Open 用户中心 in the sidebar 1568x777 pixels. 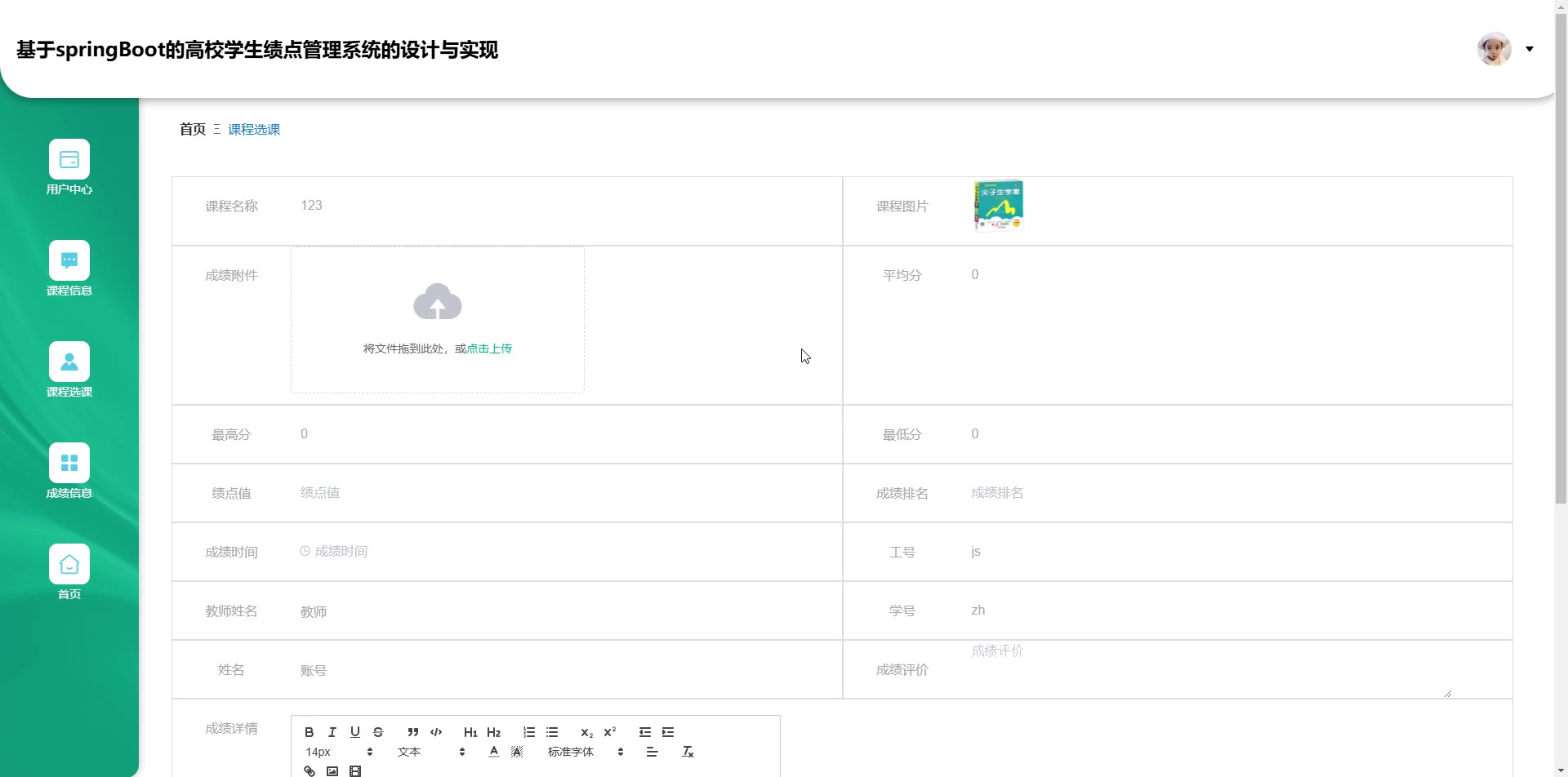tap(69, 167)
